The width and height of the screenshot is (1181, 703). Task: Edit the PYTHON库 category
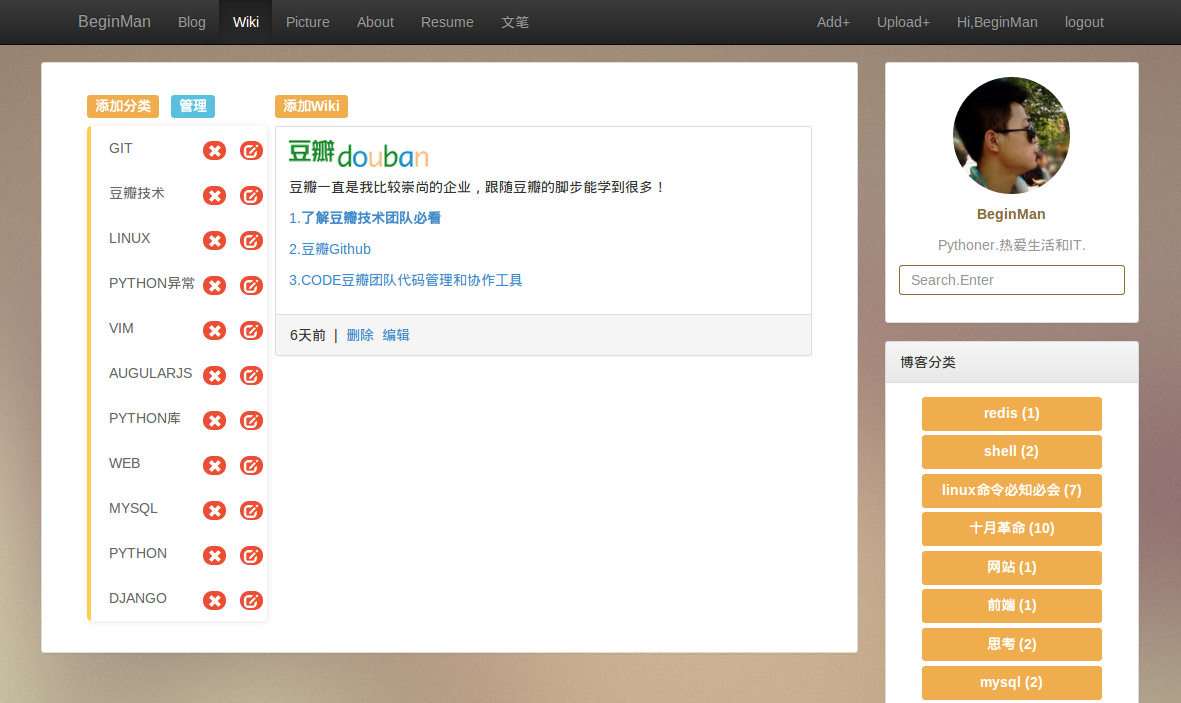pyautogui.click(x=251, y=420)
